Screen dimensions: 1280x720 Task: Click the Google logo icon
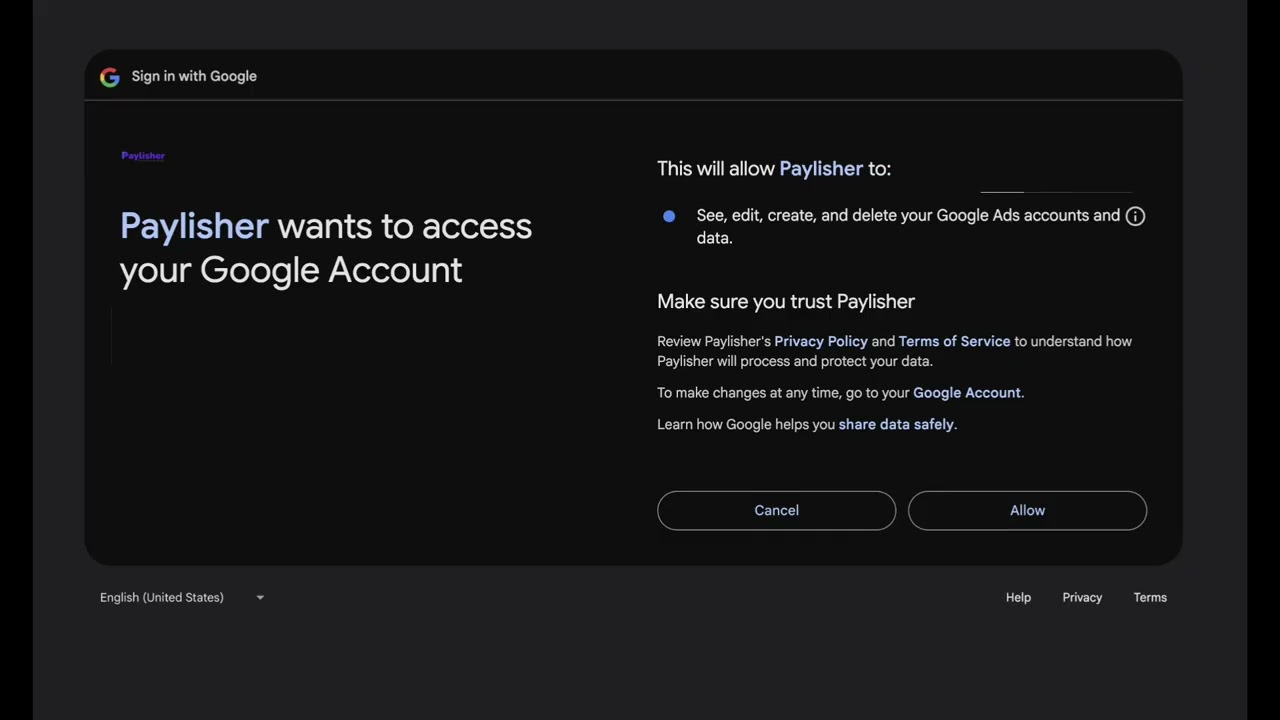click(x=110, y=77)
